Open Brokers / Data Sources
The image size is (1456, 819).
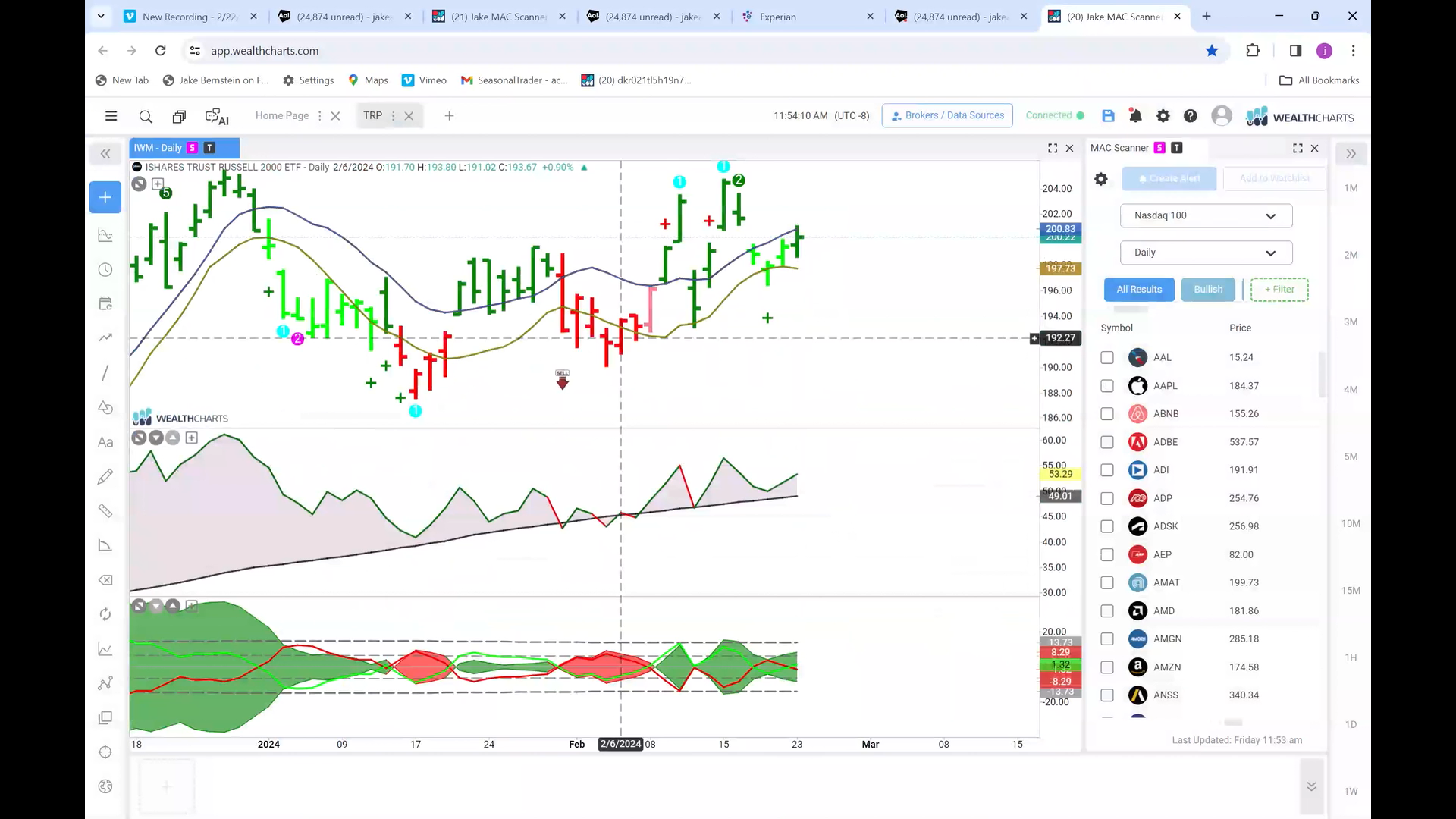coord(947,115)
